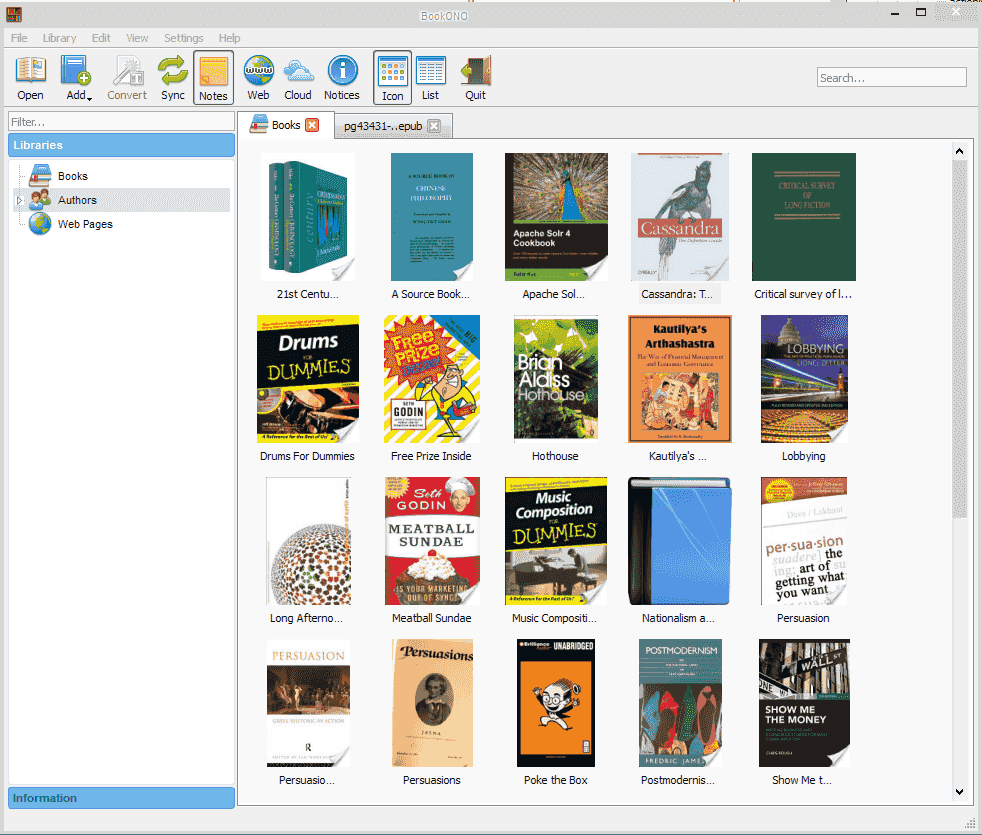
Task: Open the Add button dropdown arrow
Action: (90, 99)
